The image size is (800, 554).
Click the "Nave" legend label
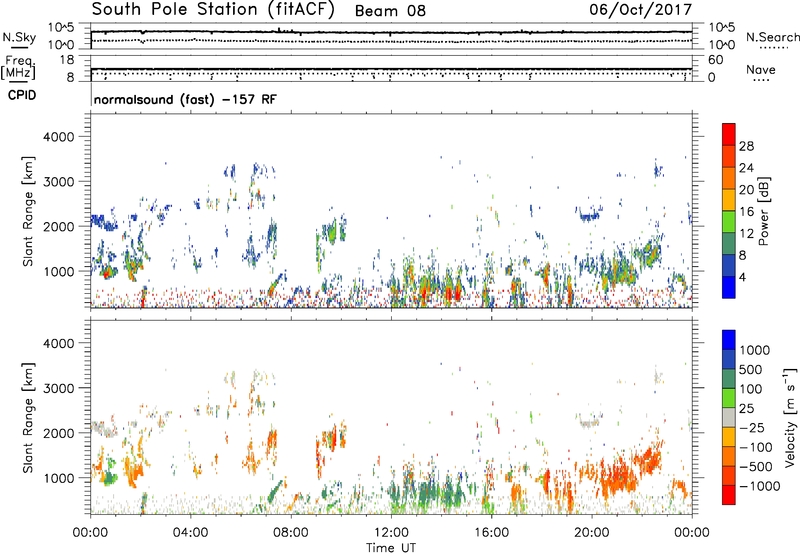click(x=761, y=69)
